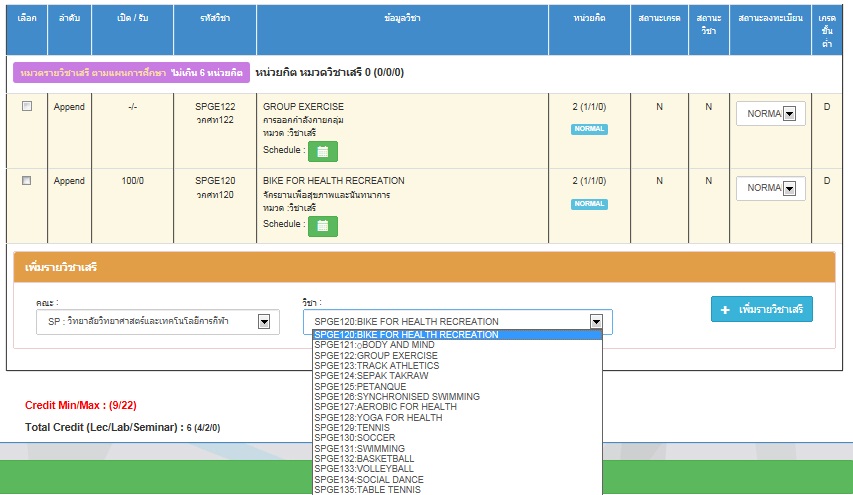Select SPGE130:SOCCER option
The height and width of the screenshot is (495, 853).
(x=458, y=438)
